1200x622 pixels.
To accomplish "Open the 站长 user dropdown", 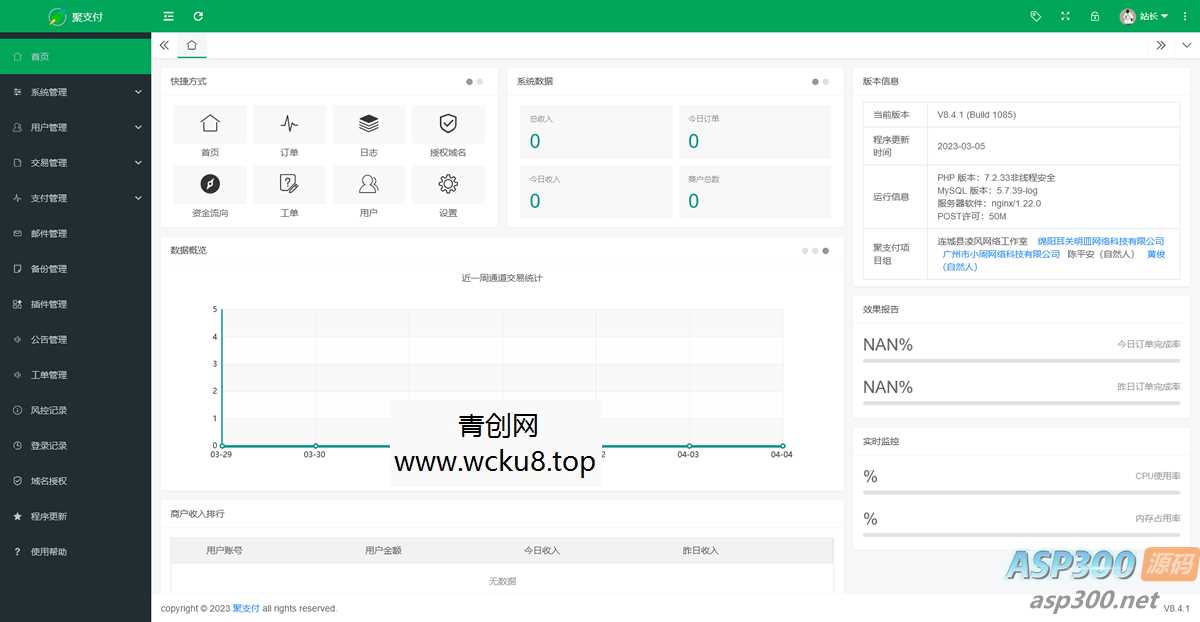I will (1148, 15).
